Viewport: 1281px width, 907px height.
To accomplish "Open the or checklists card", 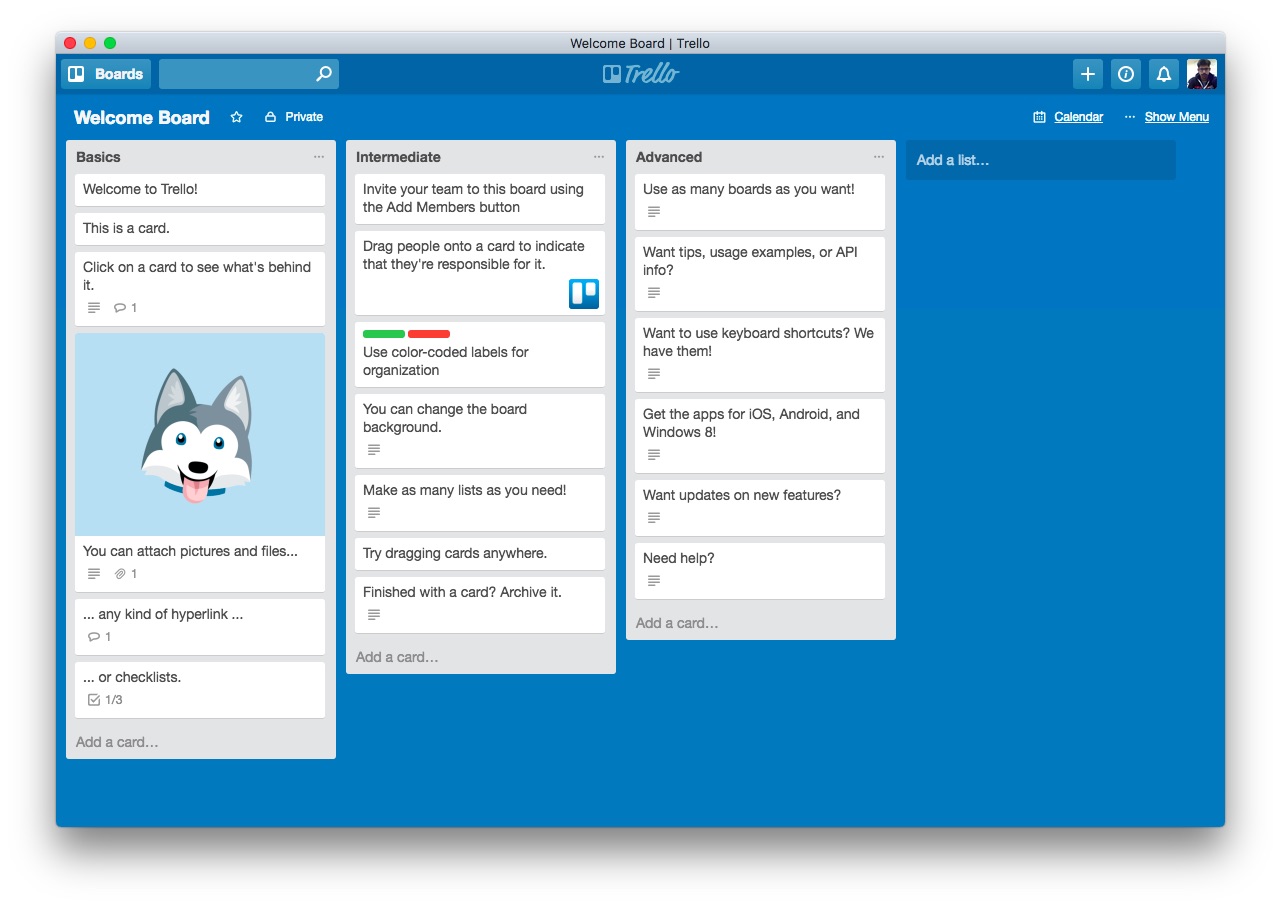I will pyautogui.click(x=200, y=690).
